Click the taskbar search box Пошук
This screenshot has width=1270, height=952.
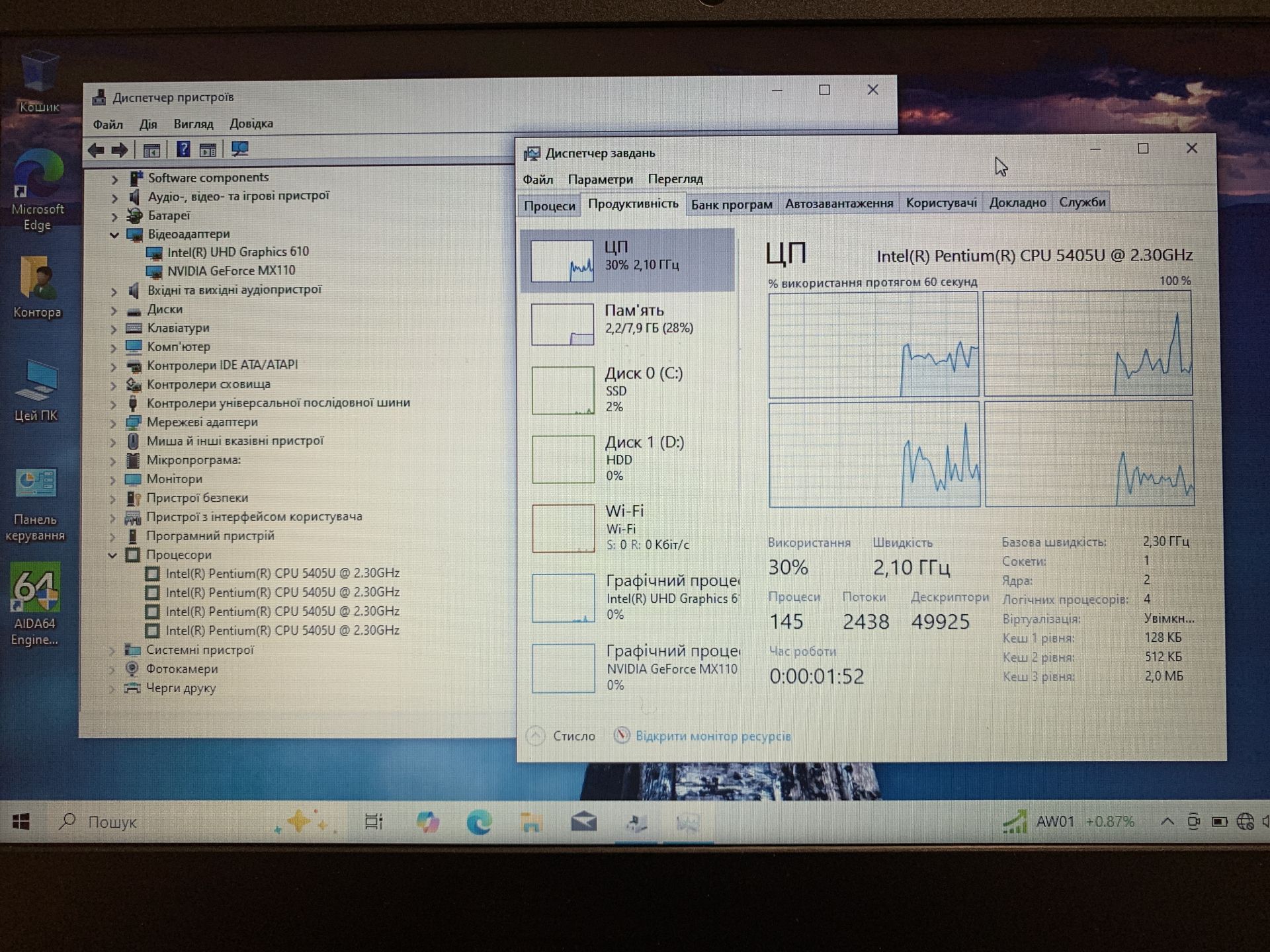click(x=198, y=822)
